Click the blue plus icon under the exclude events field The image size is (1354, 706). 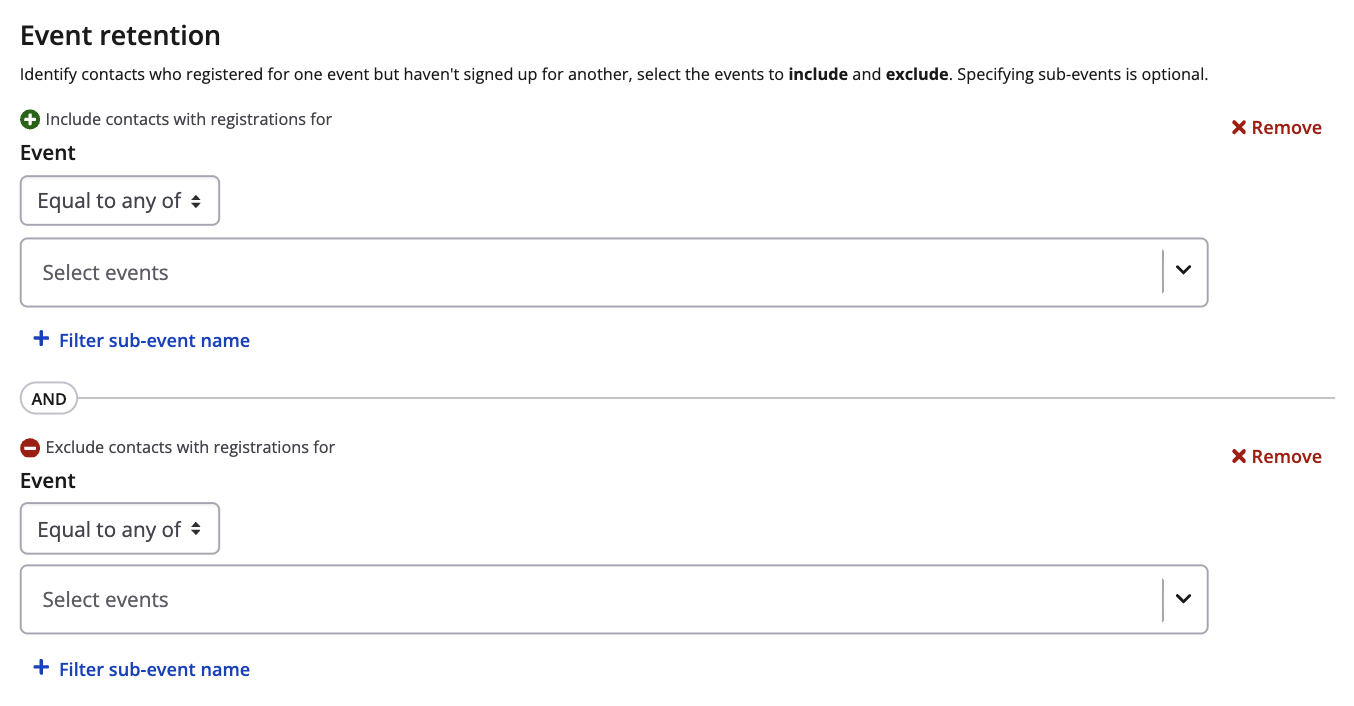click(41, 668)
